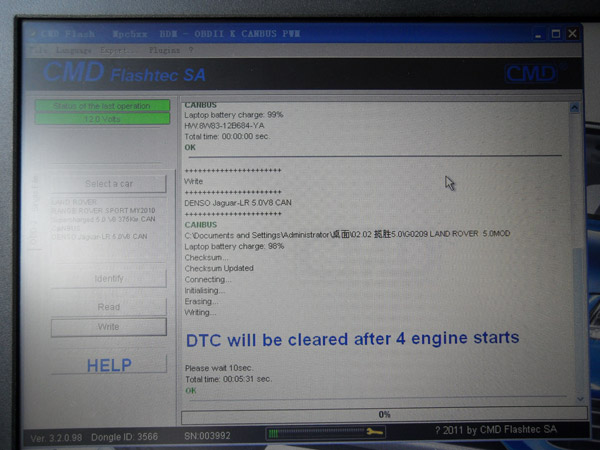Image resolution: width=600 pixels, height=450 pixels.
Task: Close the CMD Flash window
Action: coord(572,34)
